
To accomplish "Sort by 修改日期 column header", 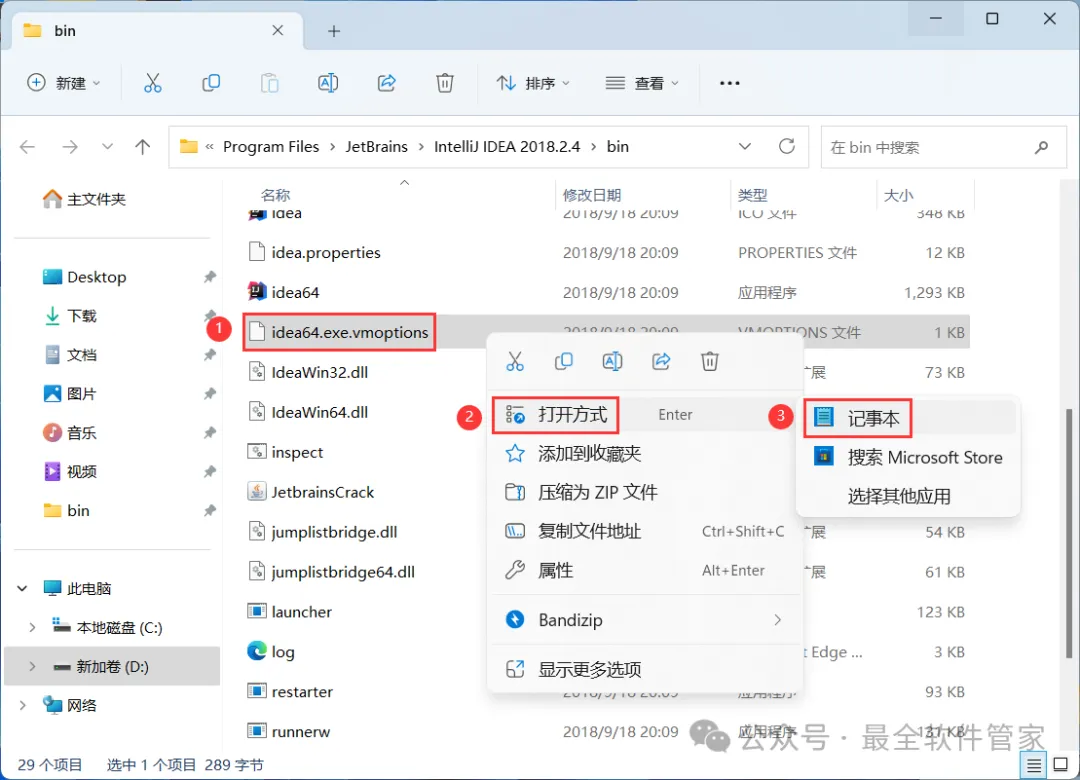I will coord(592,196).
